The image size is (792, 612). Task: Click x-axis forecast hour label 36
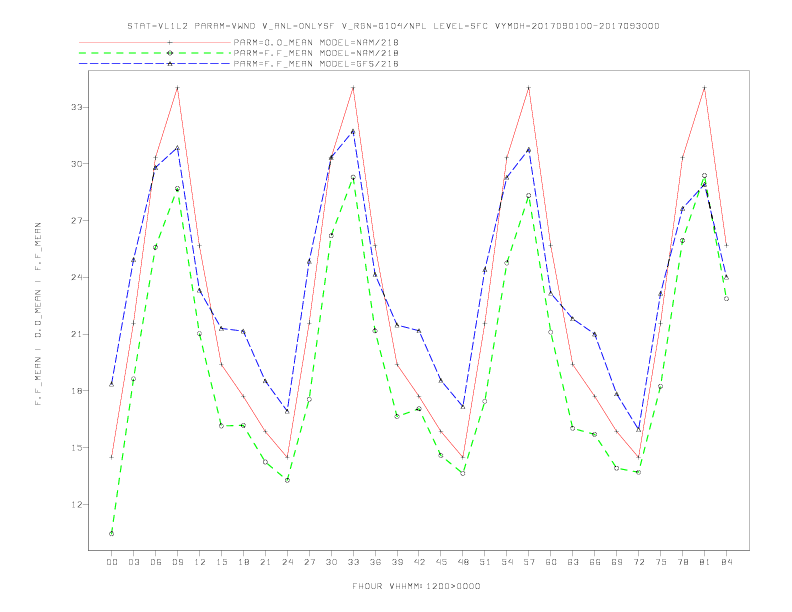click(375, 562)
